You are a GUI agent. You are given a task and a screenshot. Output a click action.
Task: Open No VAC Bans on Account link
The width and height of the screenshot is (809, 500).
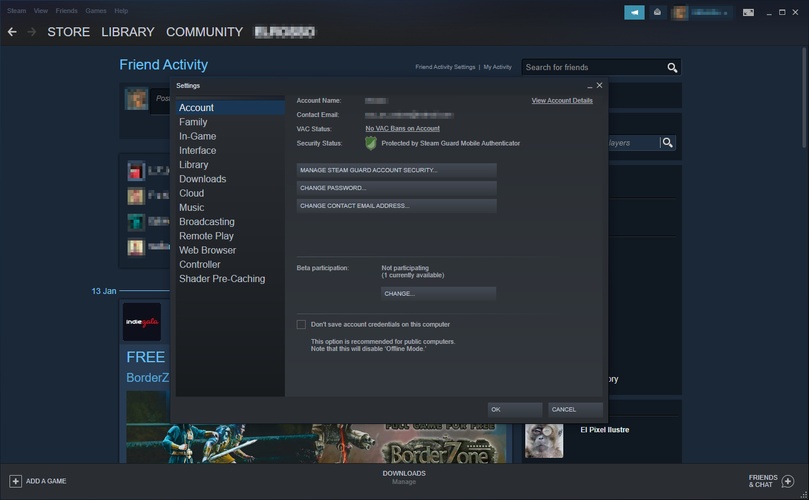(x=402, y=128)
